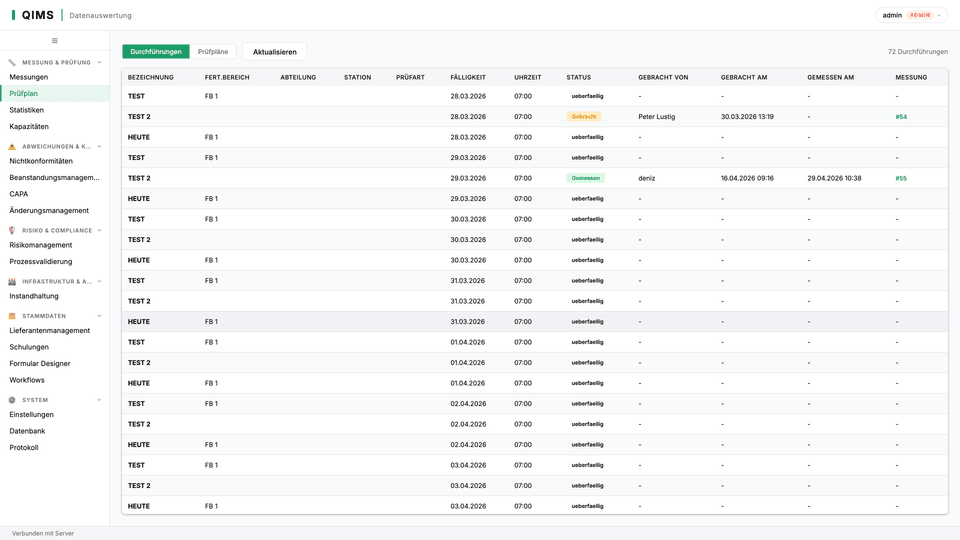Collapse the sidebar with the hamburger icon
This screenshot has width=960, height=540.
[54, 40]
